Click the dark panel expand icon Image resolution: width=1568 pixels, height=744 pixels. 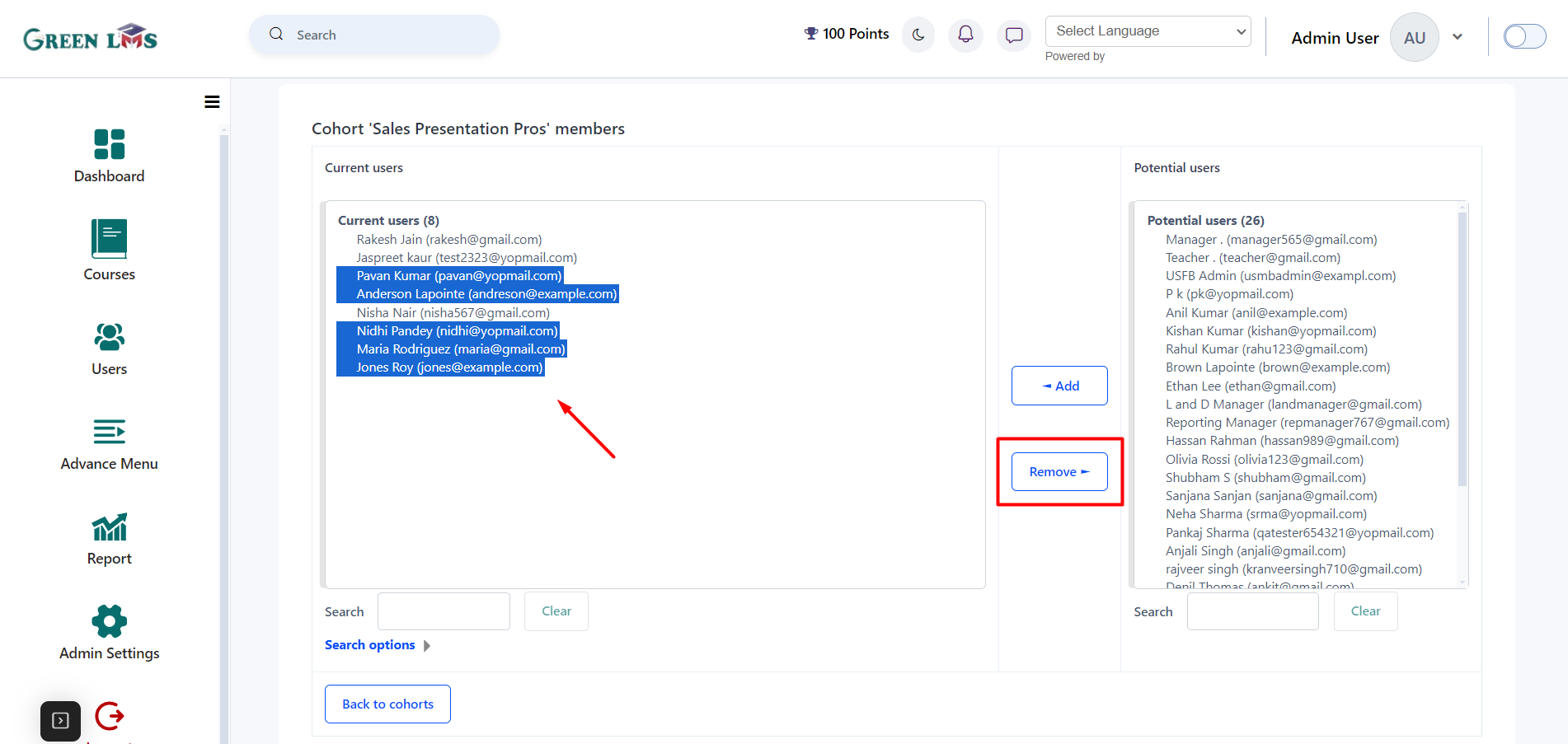click(x=60, y=721)
